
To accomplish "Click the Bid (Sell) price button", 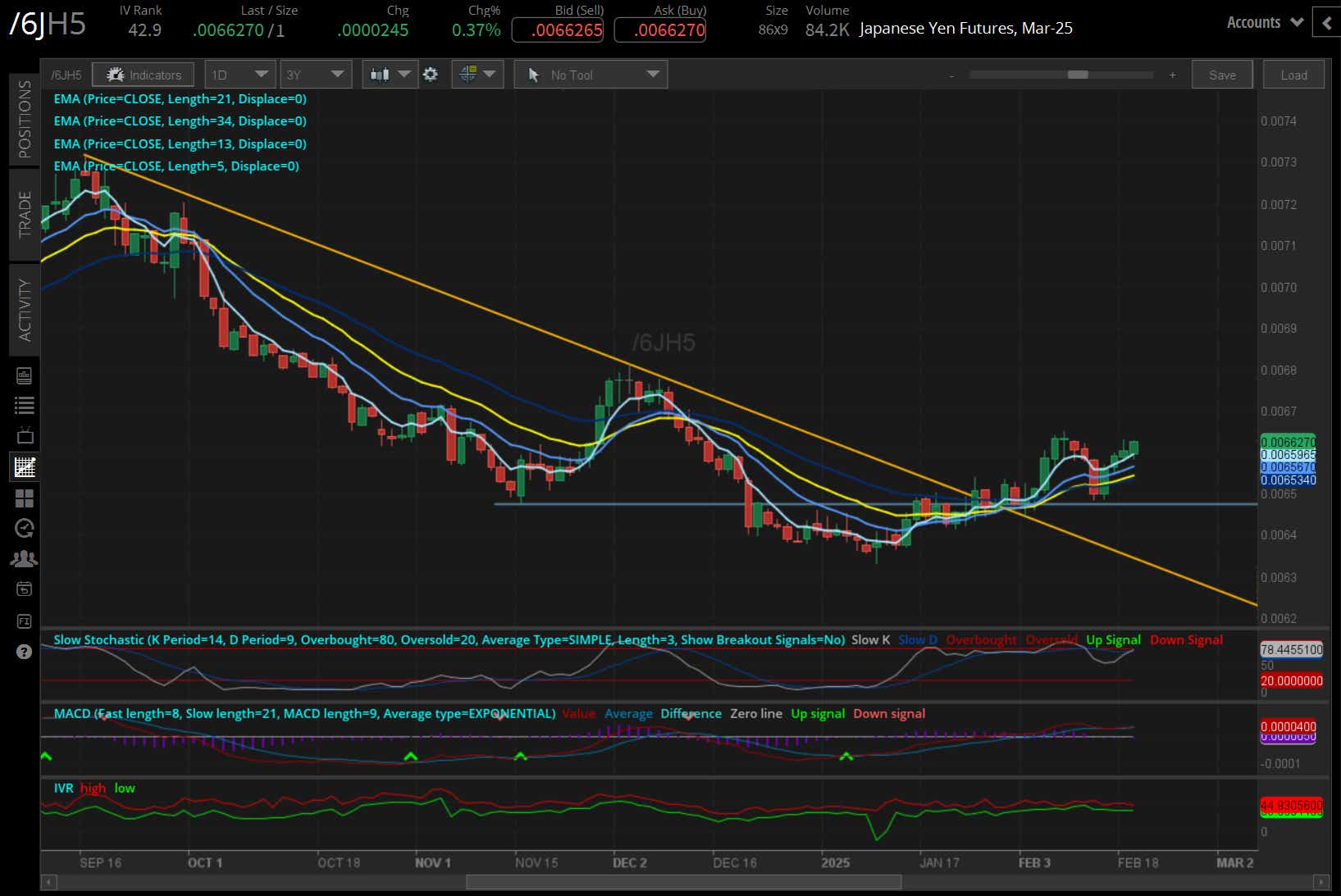I will tap(558, 30).
